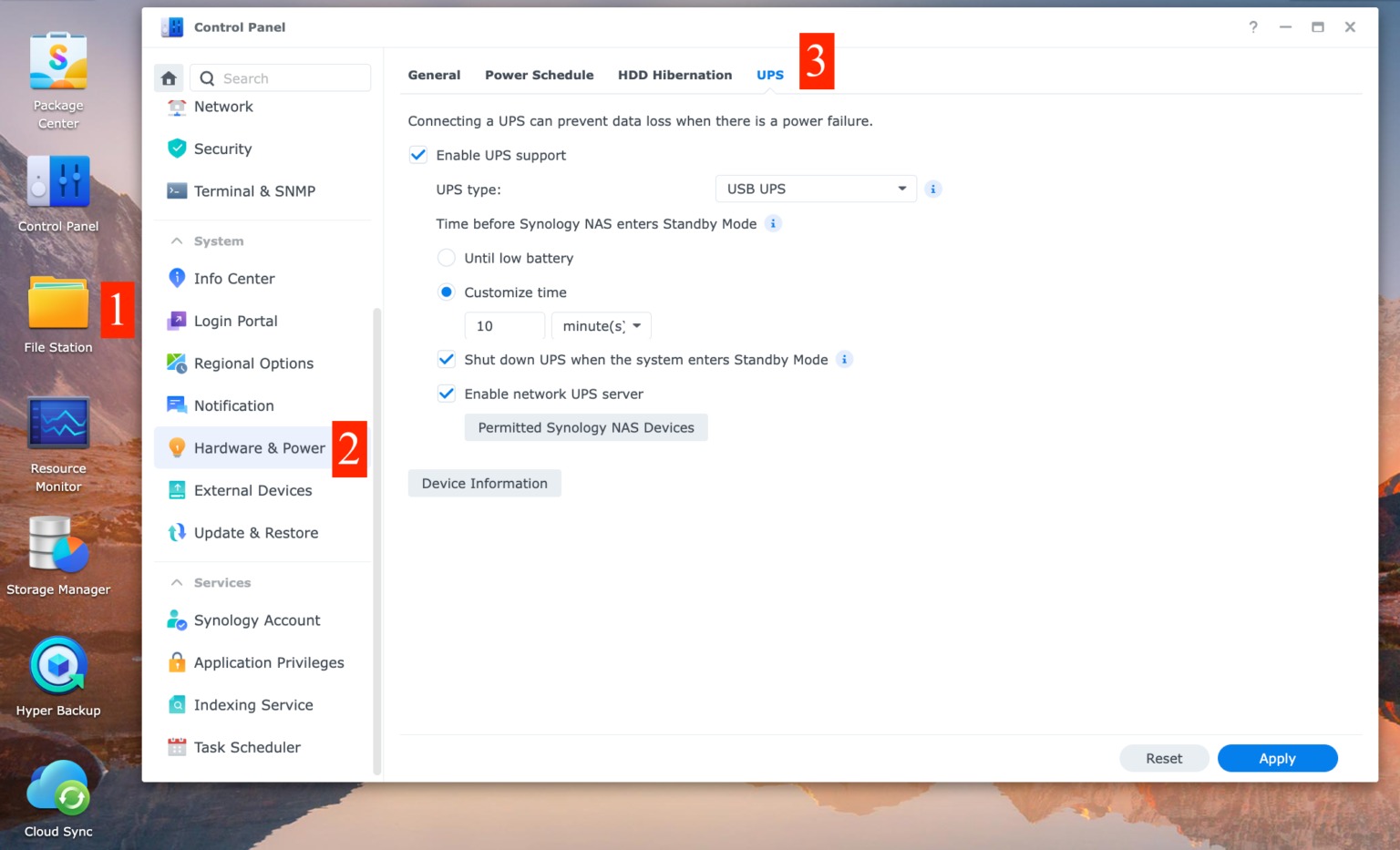Click the Indexing Service icon
Image resolution: width=1400 pixels, height=850 pixels.
pyautogui.click(x=177, y=704)
